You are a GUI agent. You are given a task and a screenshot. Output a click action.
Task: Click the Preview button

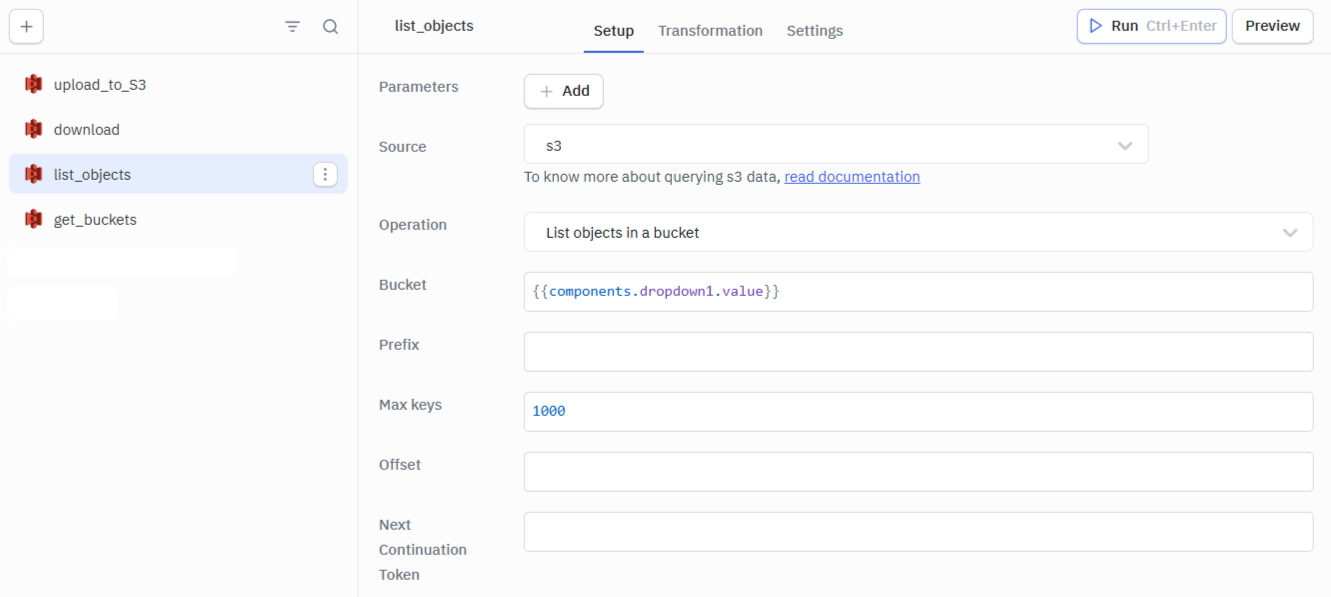1272,26
